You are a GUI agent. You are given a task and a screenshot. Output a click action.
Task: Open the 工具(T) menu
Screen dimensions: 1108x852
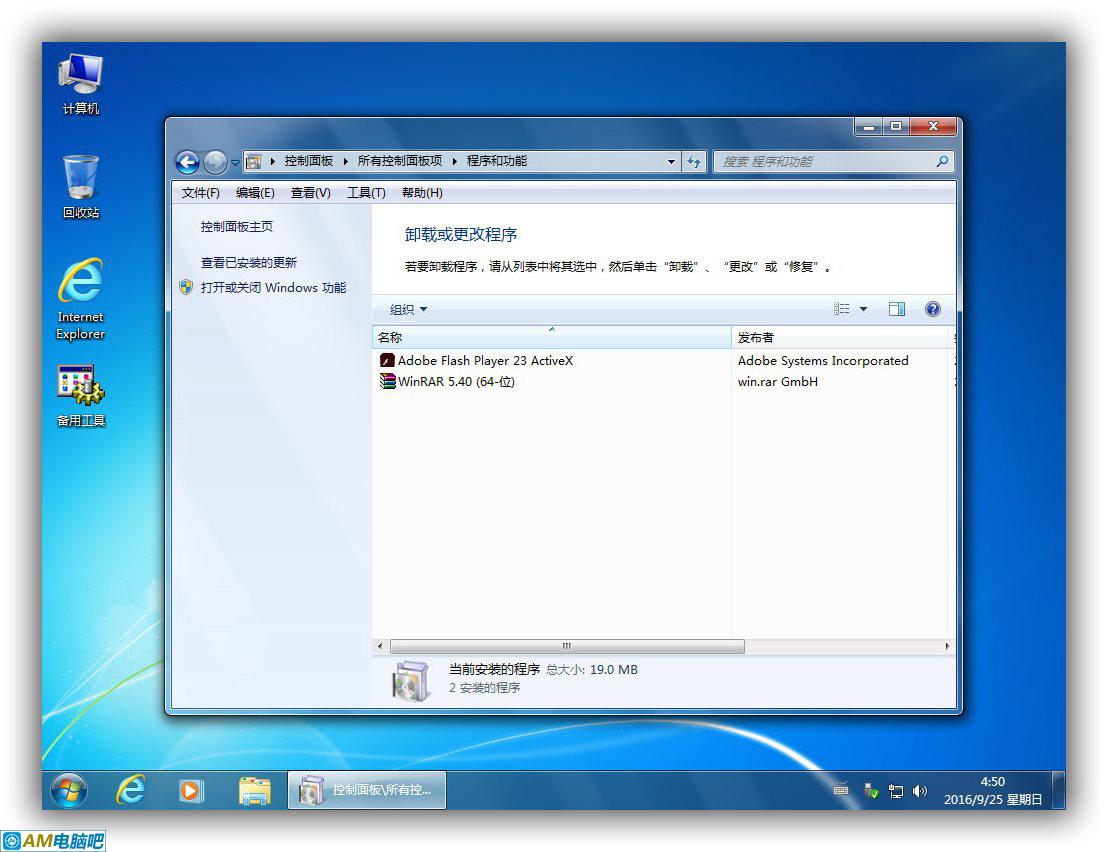click(366, 193)
